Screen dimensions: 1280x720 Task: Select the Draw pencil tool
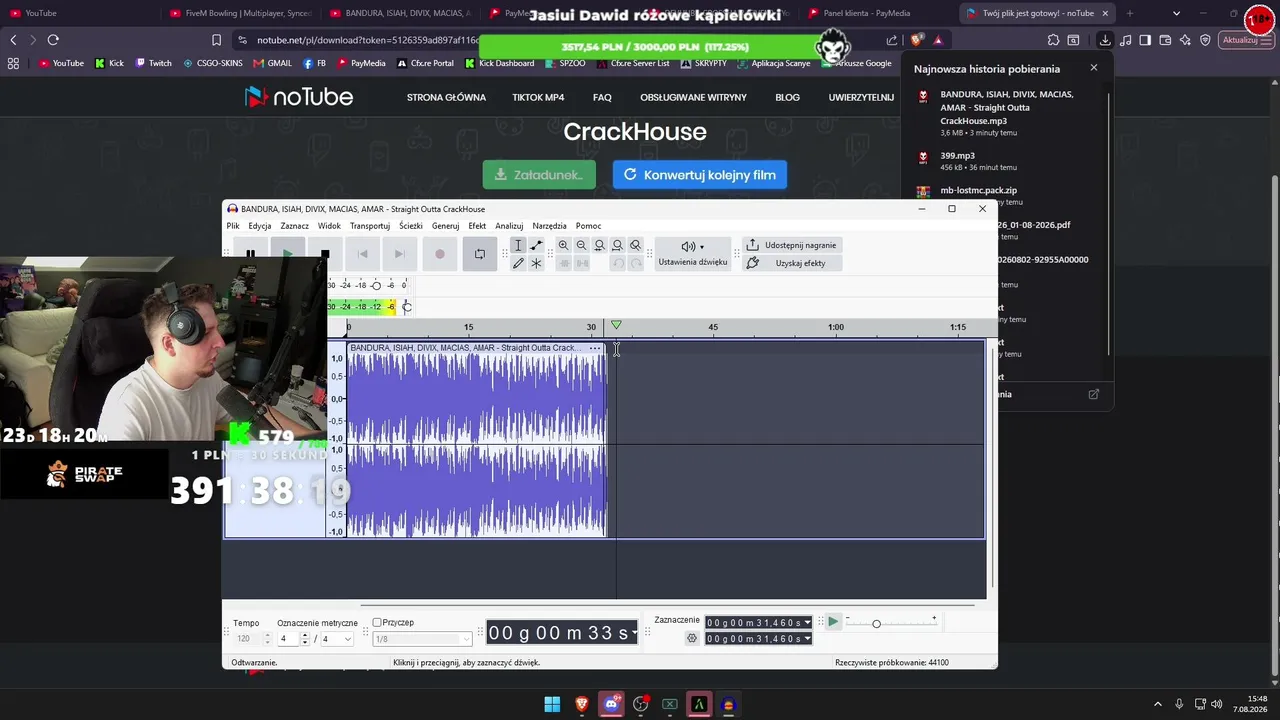click(x=518, y=263)
